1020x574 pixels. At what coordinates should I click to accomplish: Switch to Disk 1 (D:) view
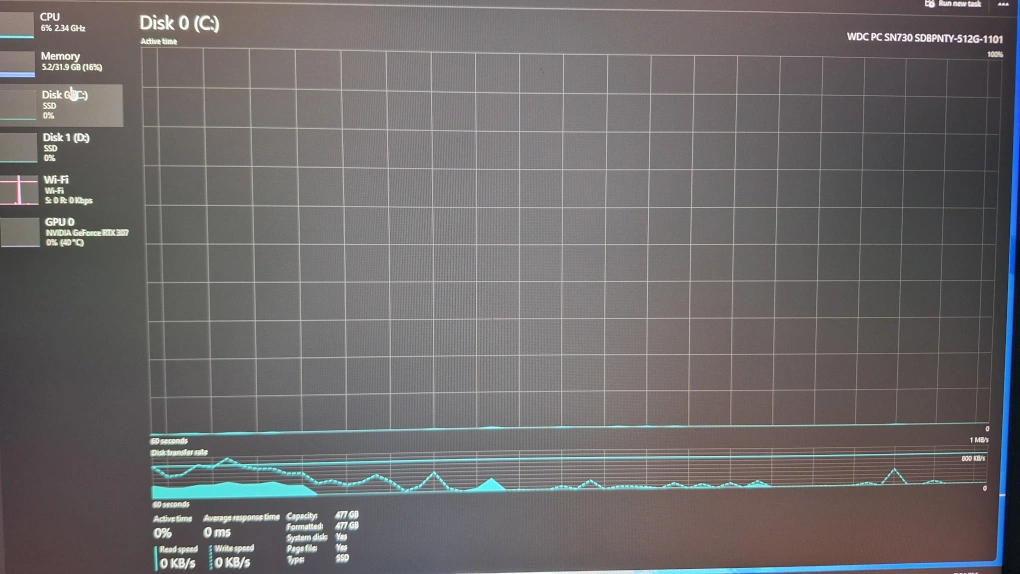coord(62,146)
